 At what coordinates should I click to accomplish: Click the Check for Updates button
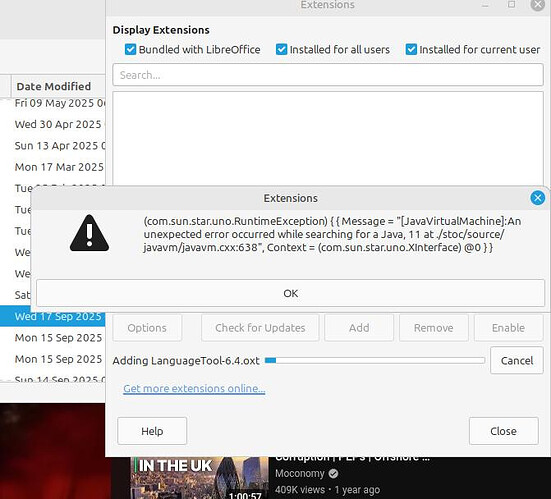(260, 328)
